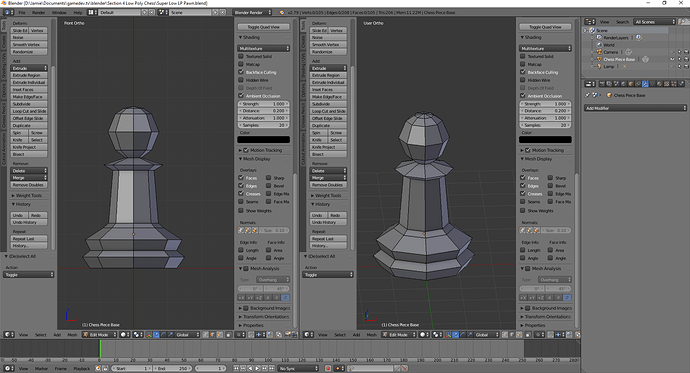The image size is (690, 373).
Task: Click the timeline Start frame field
Action: [x=132, y=368]
